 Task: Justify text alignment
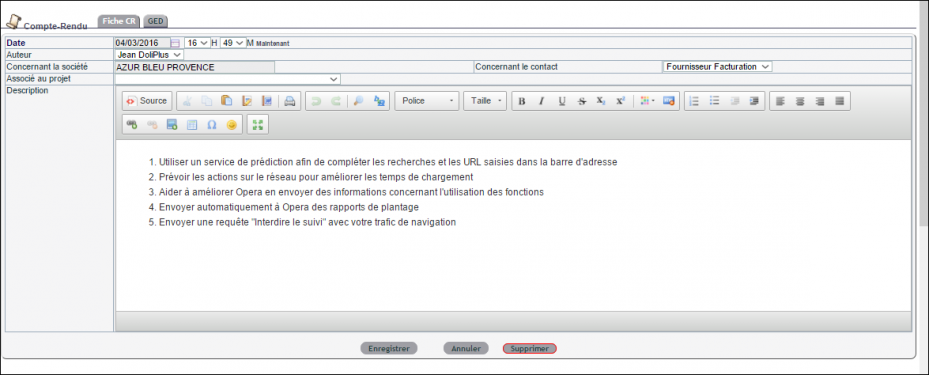pos(840,101)
